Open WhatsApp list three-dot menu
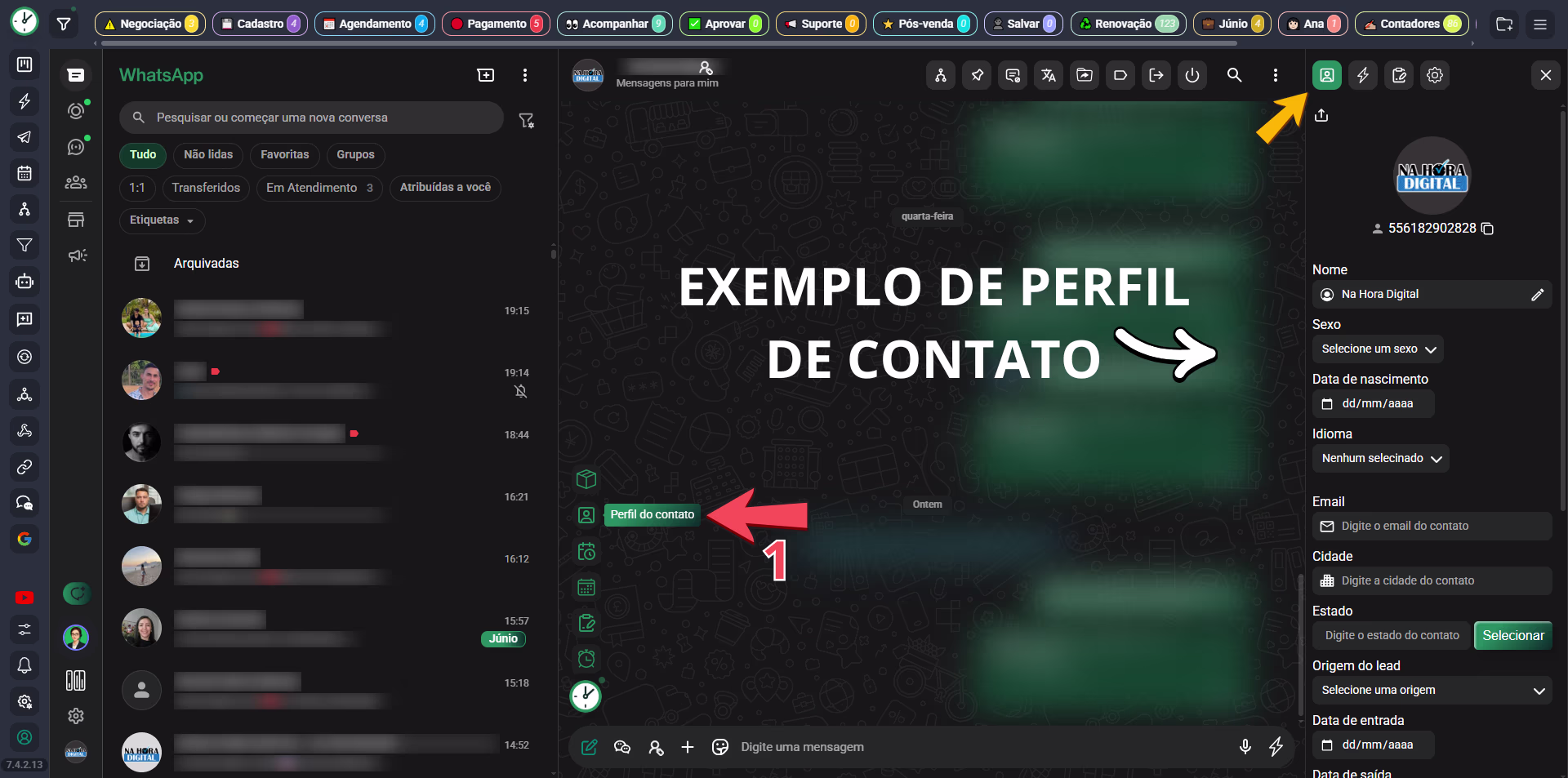 pos(525,75)
